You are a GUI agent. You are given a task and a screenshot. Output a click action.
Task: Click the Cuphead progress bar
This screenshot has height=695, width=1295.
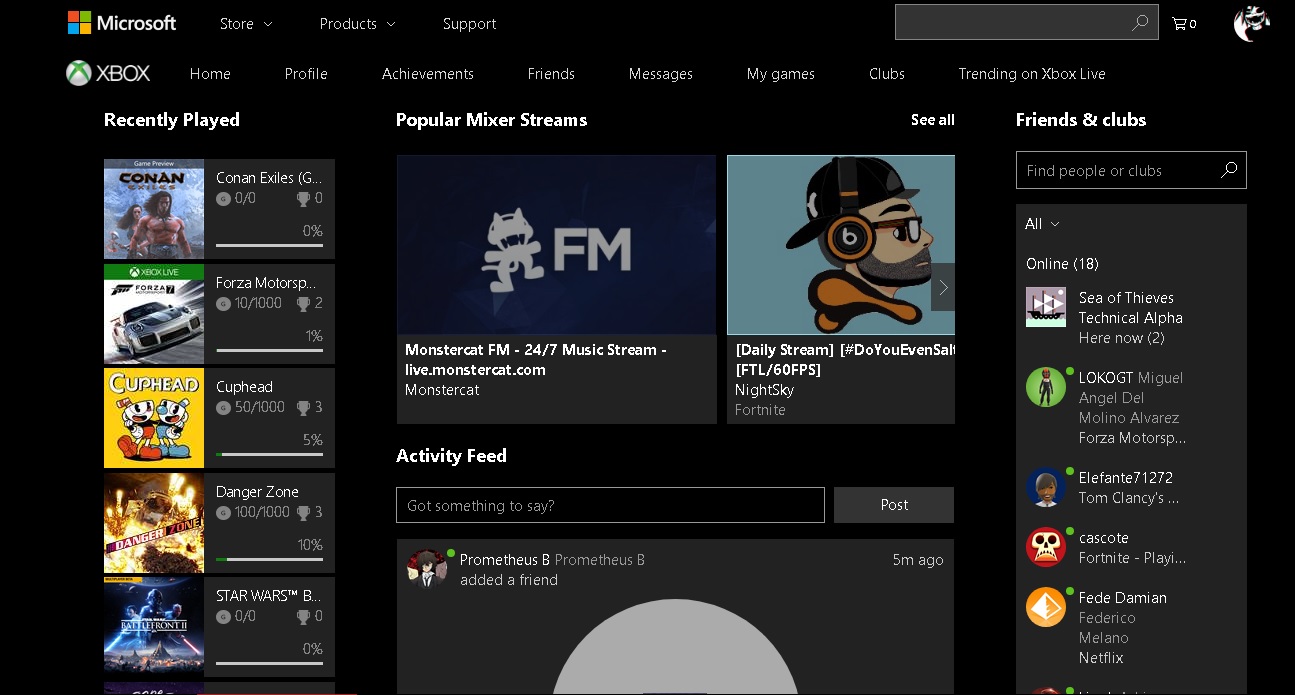click(x=269, y=454)
